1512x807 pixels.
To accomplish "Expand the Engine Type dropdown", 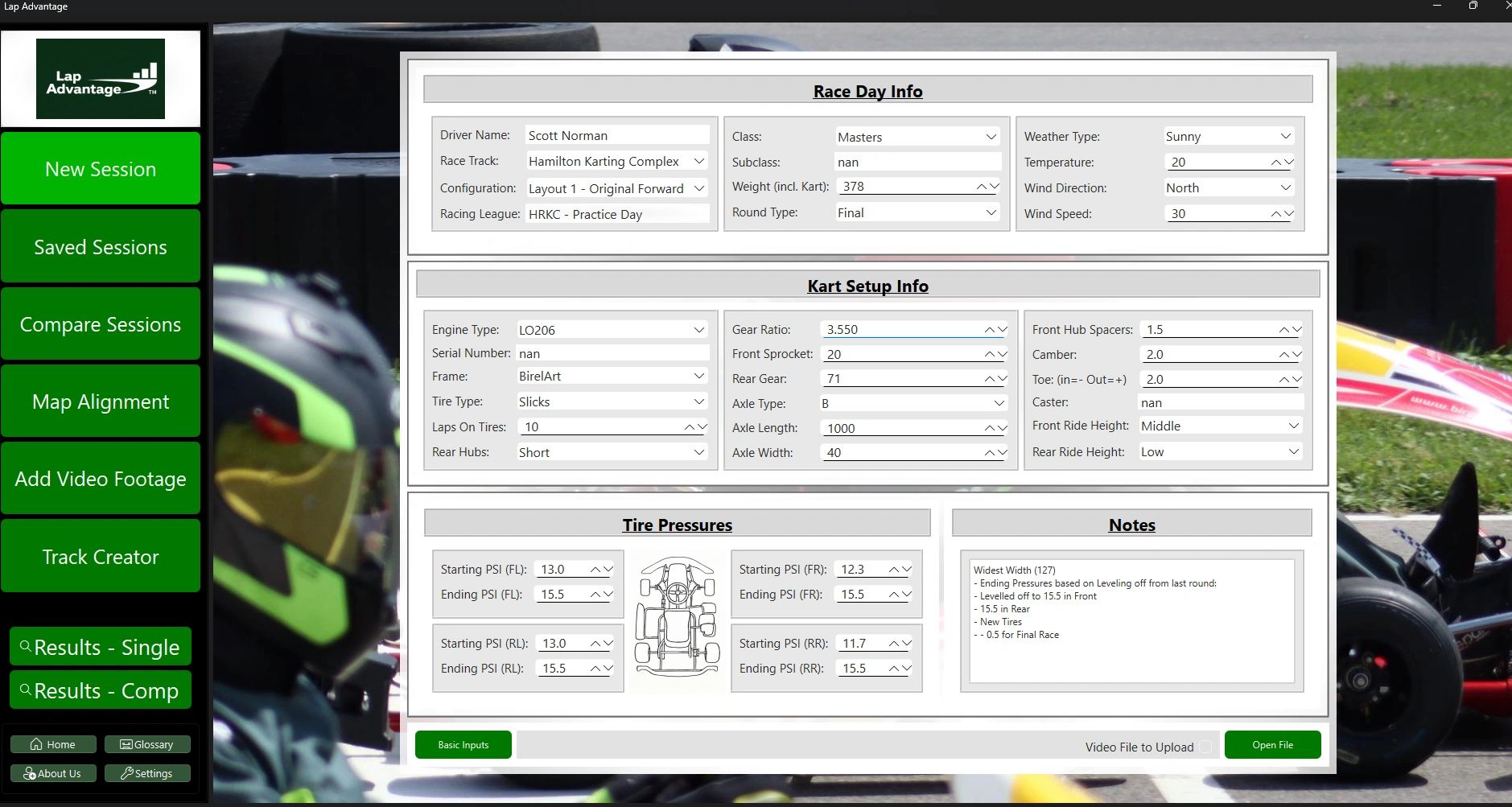I will tap(698, 330).
